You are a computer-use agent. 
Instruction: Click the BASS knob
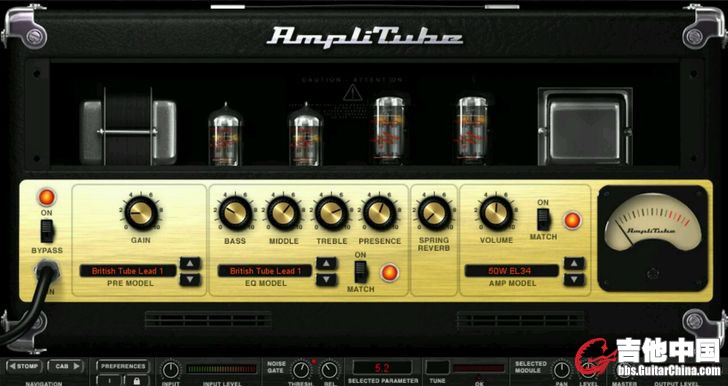point(235,214)
